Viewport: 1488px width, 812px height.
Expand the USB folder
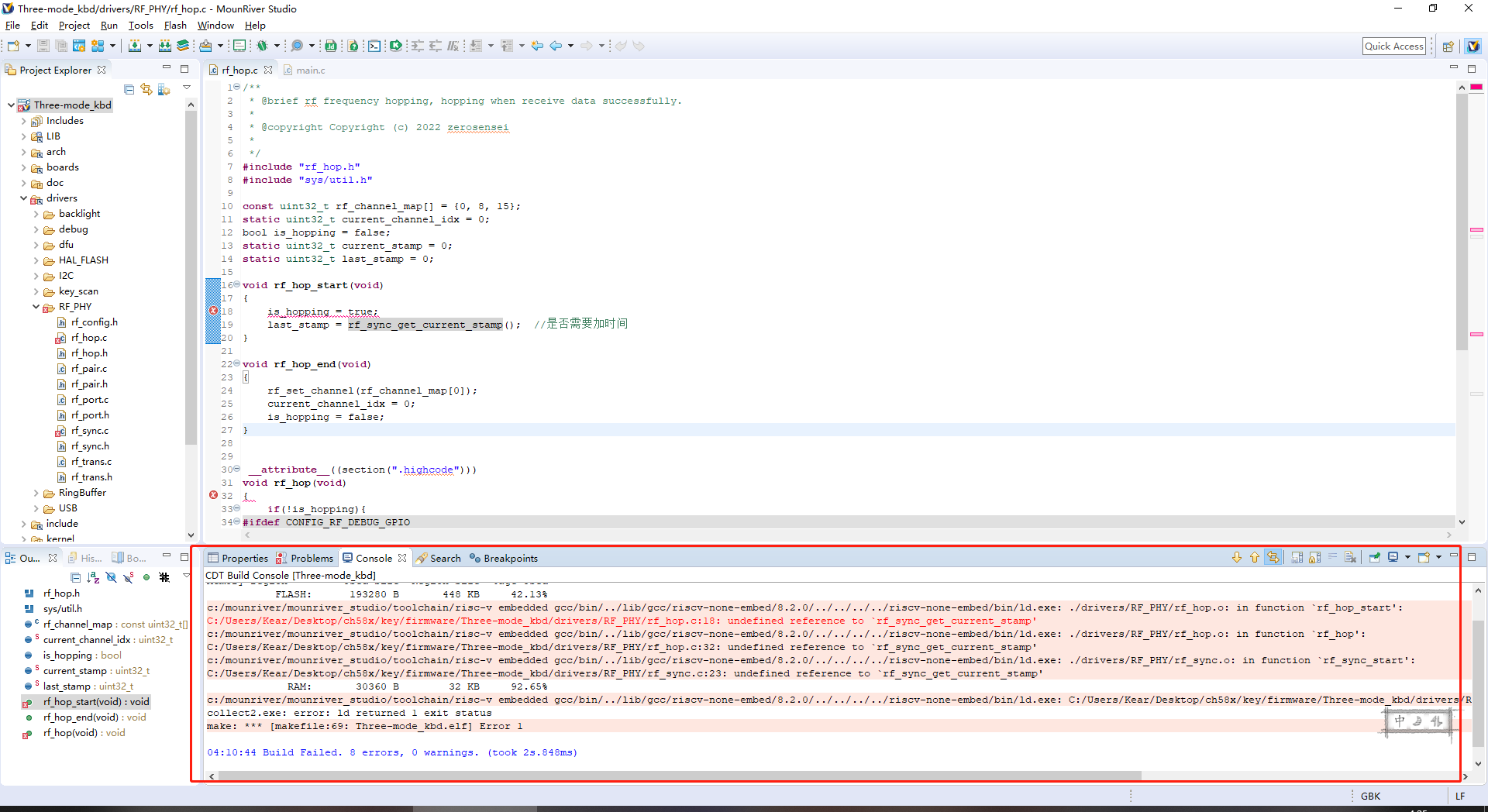click(36, 508)
